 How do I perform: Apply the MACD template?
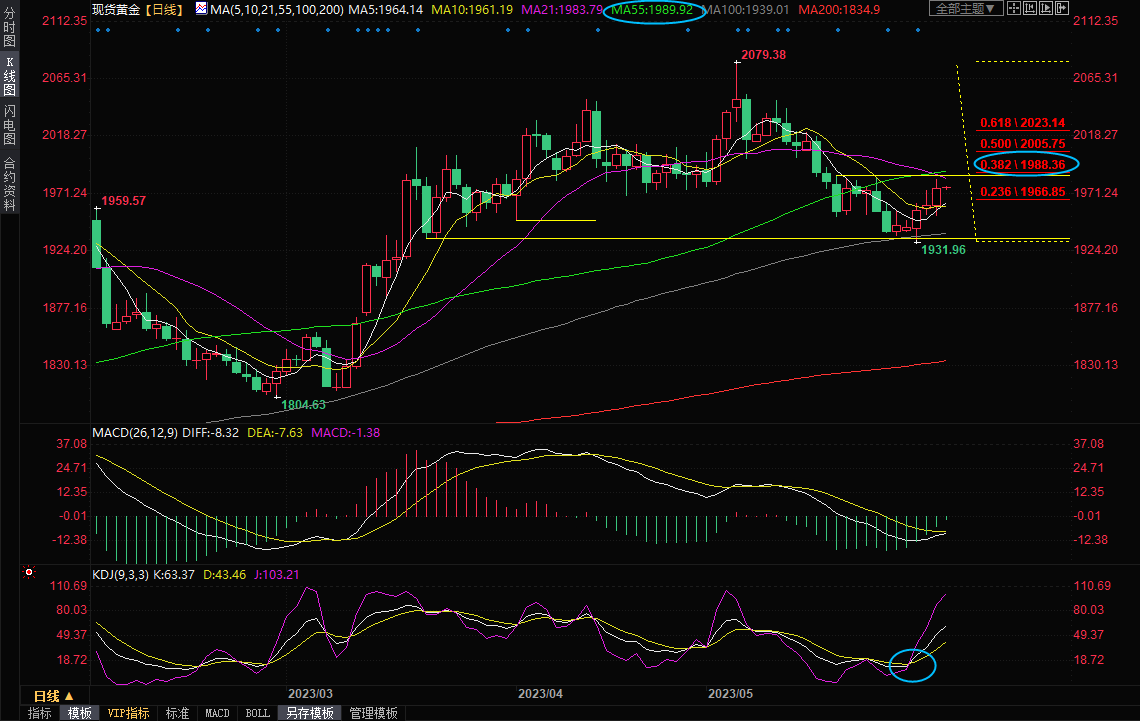click(217, 713)
